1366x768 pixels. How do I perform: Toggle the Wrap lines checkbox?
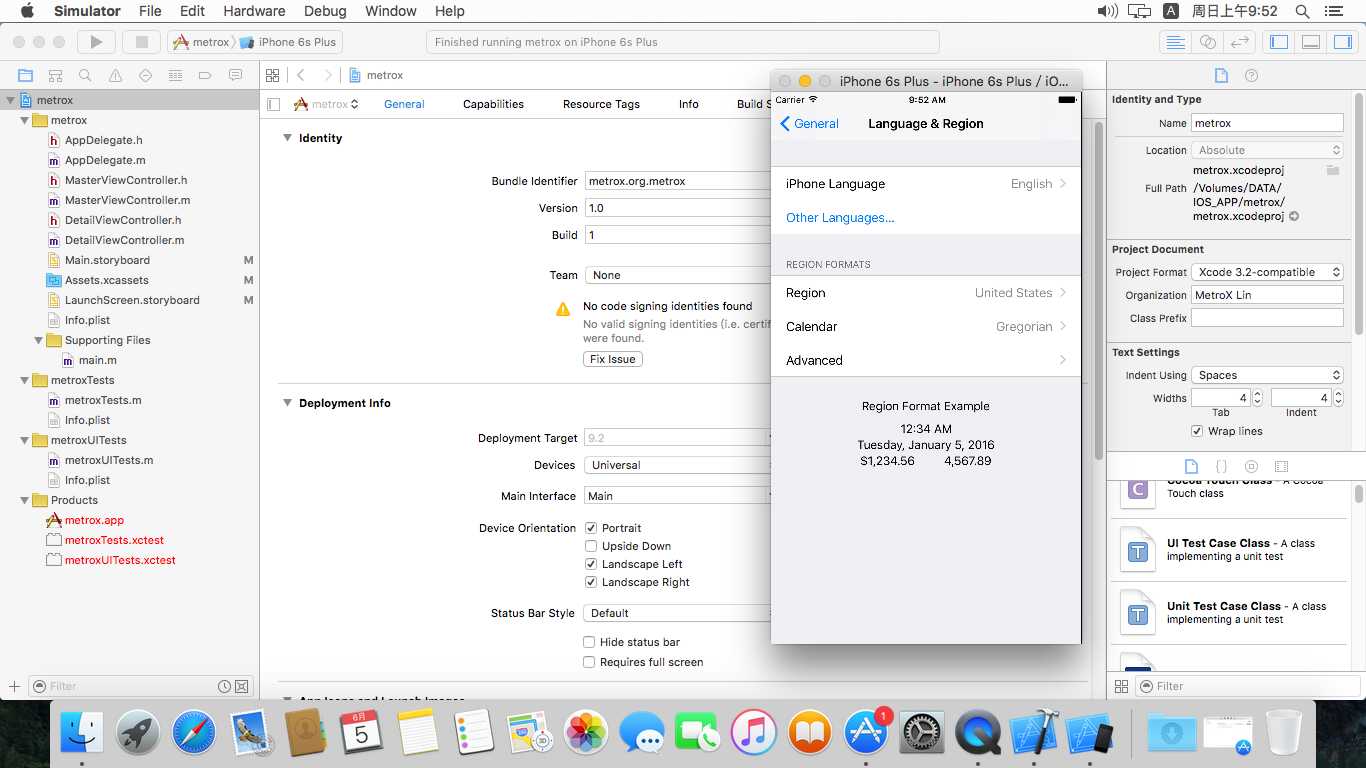tap(1197, 431)
